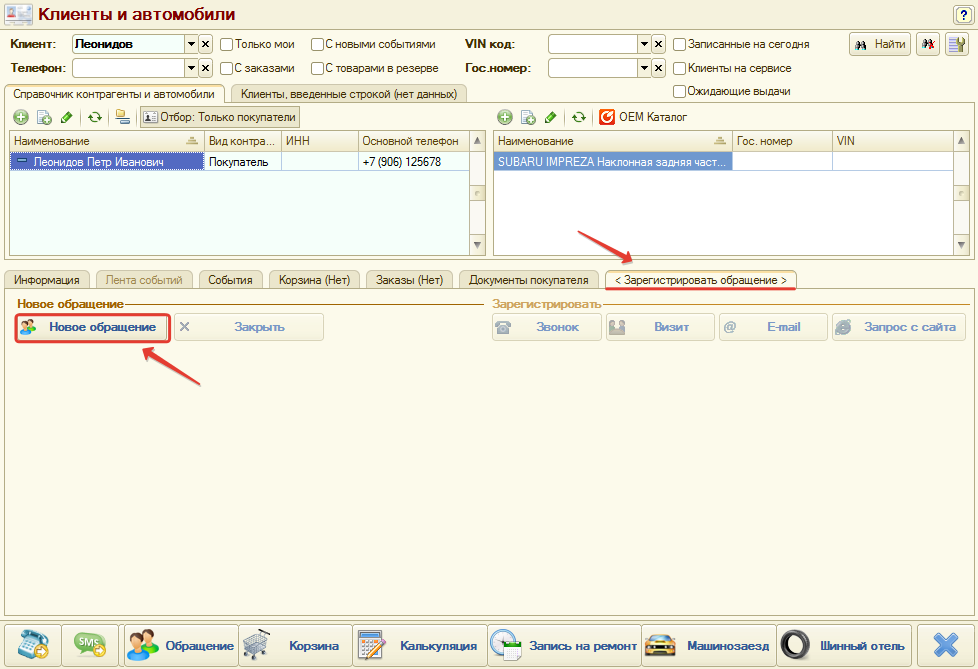Copy the selected contractor using the copy icon
The image size is (978, 669).
pyautogui.click(x=44, y=117)
